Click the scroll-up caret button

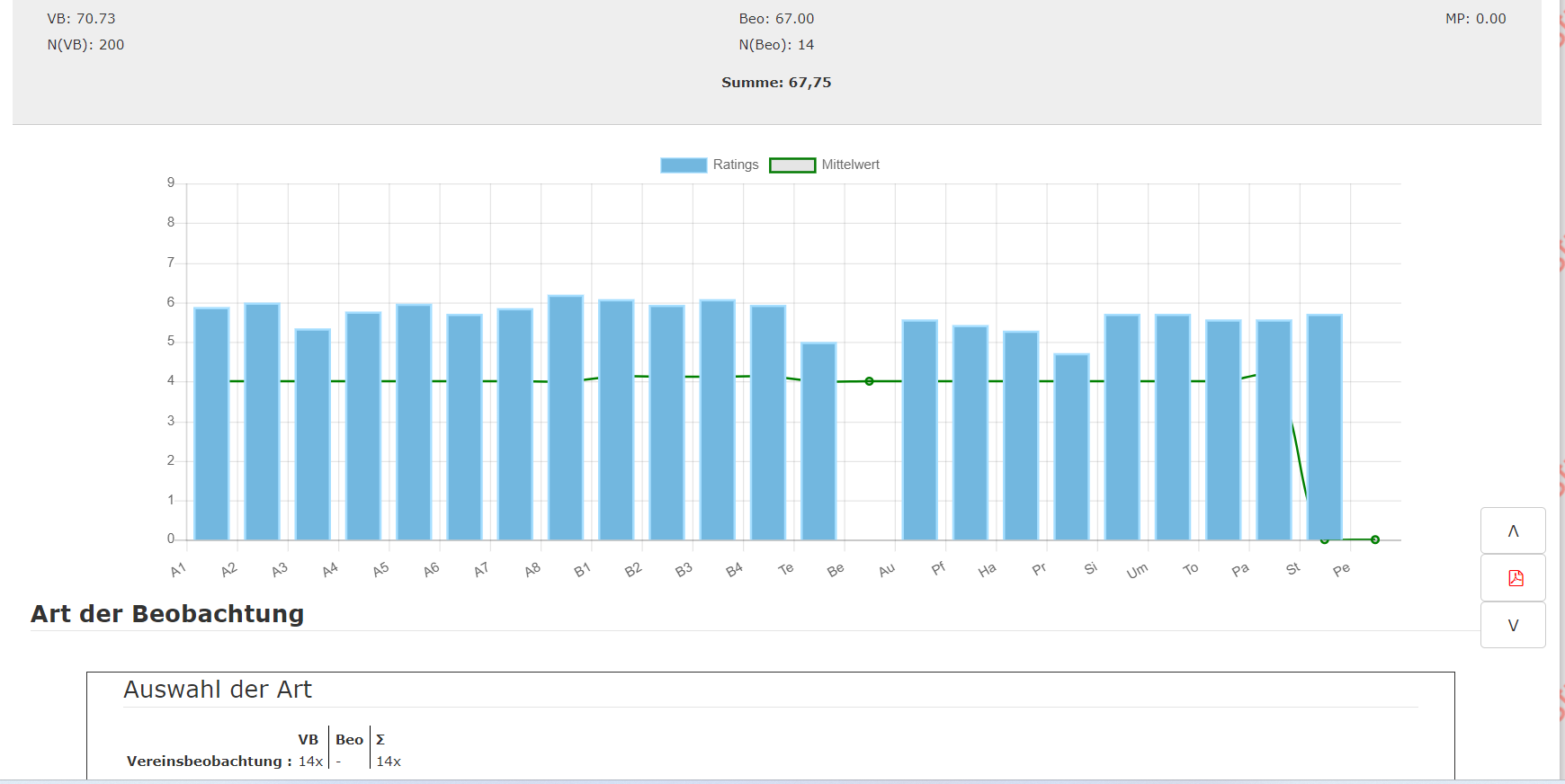1513,530
